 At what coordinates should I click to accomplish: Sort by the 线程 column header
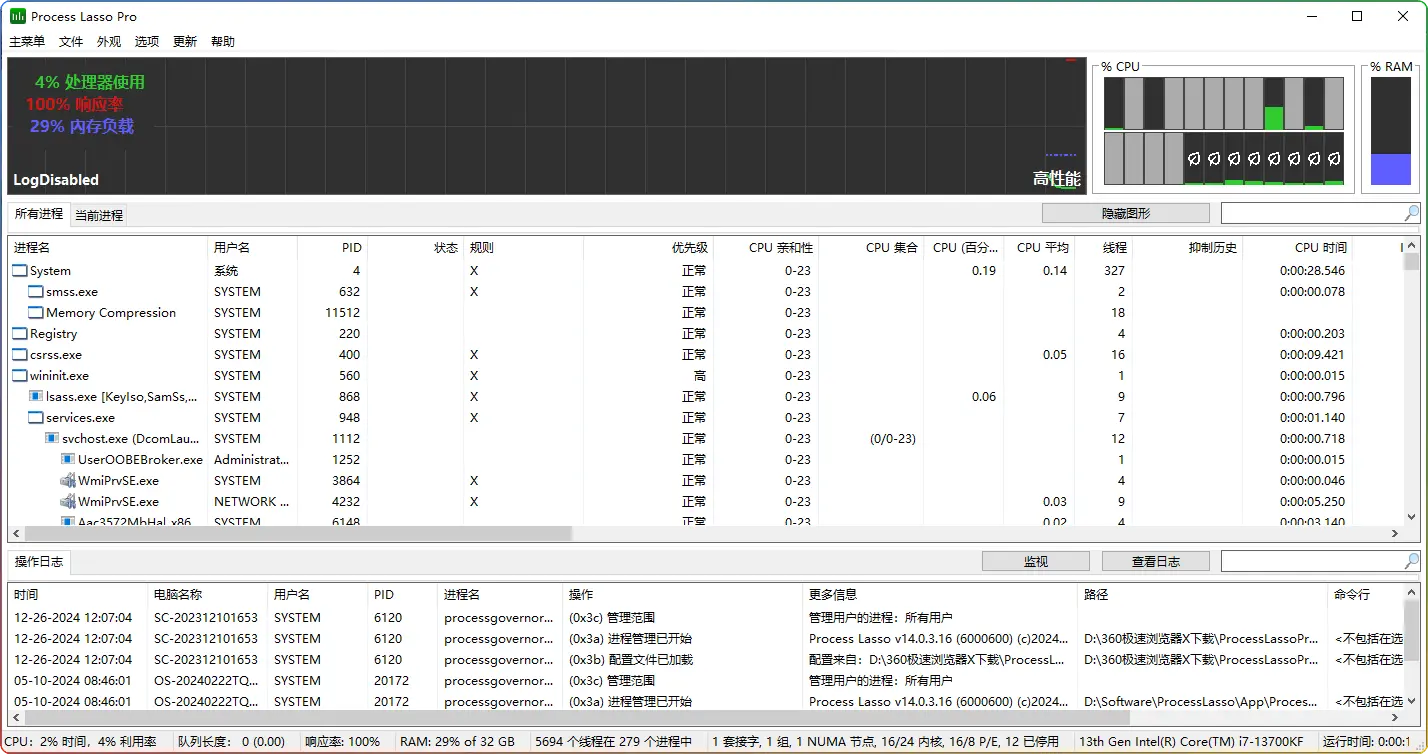[1103, 247]
